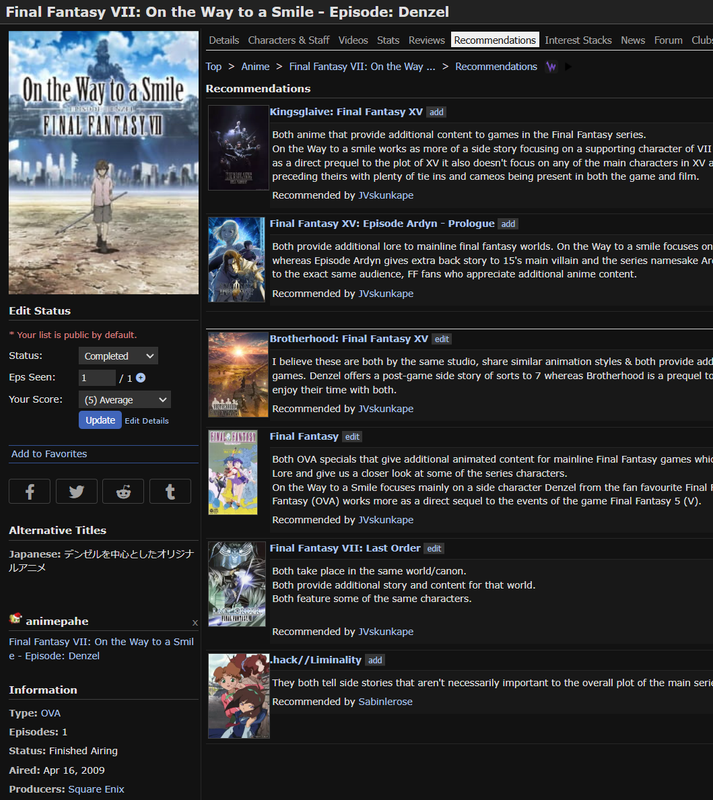Viewport: 713px width, 800px height.
Task: Click the animepahe heading
Action: pos(57,621)
